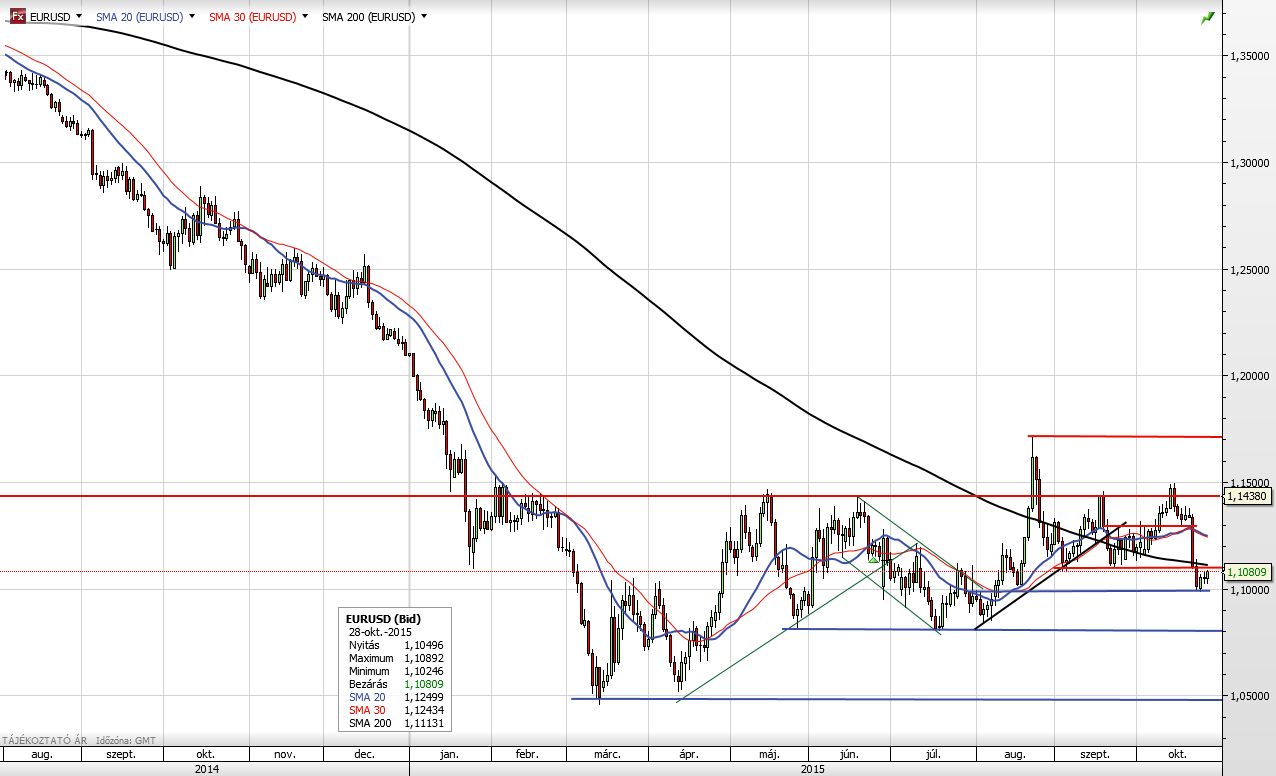Expand the SMA 200 (EURUSD) indicator dropdown
The width and height of the screenshot is (1276, 776).
pyautogui.click(x=424, y=17)
